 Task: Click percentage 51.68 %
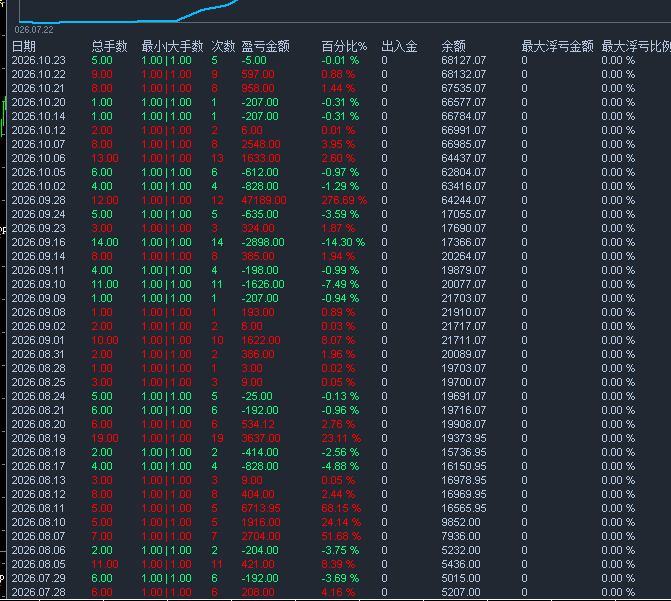(341, 536)
